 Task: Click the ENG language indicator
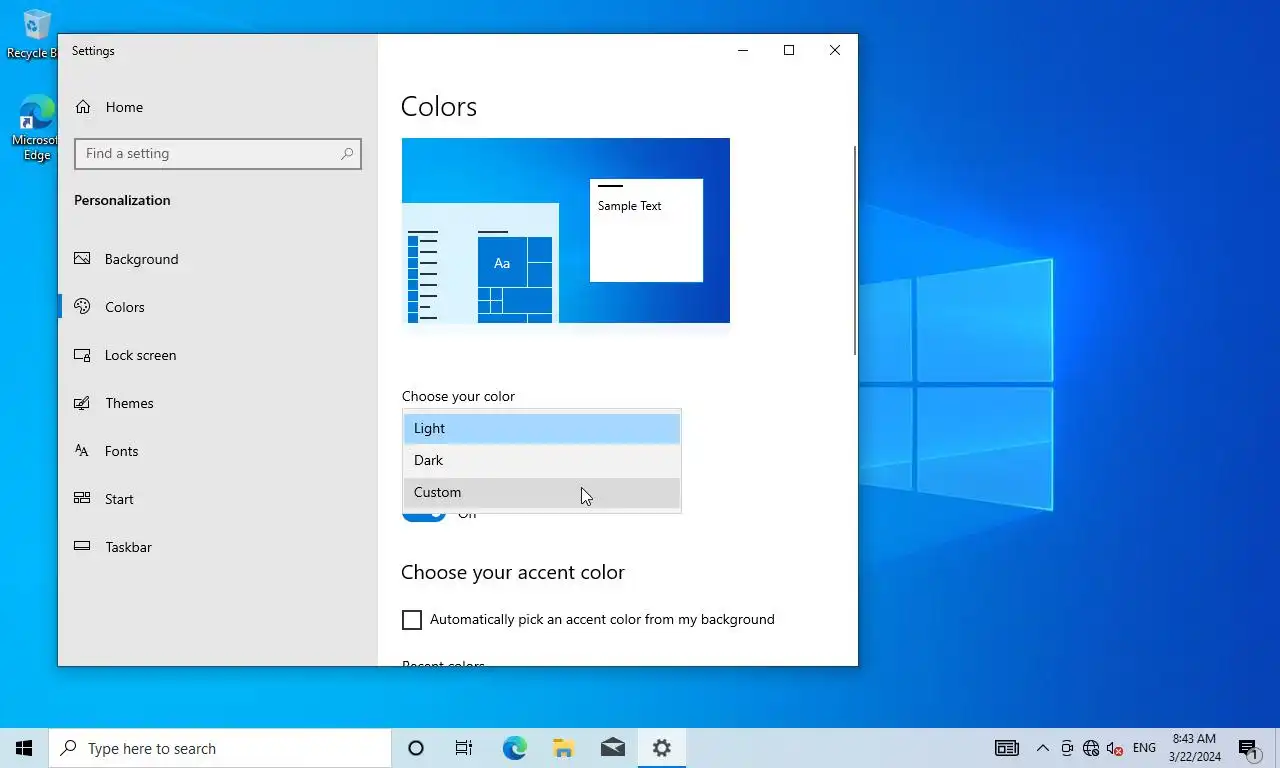coord(1144,748)
